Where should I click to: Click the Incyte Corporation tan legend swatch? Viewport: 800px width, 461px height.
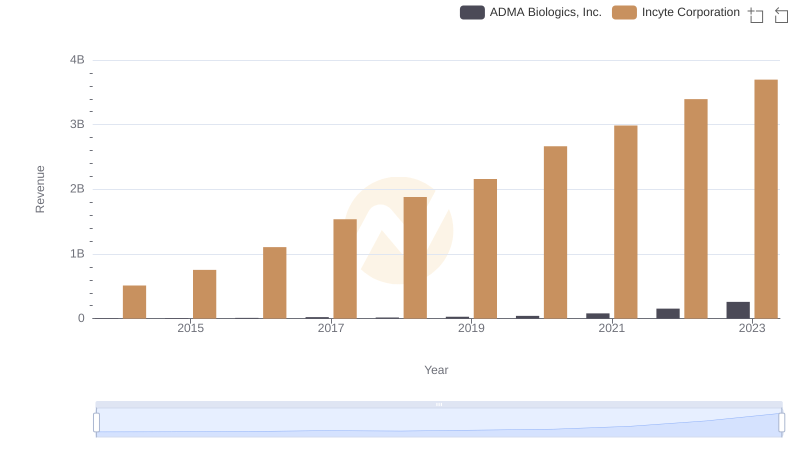coord(624,12)
